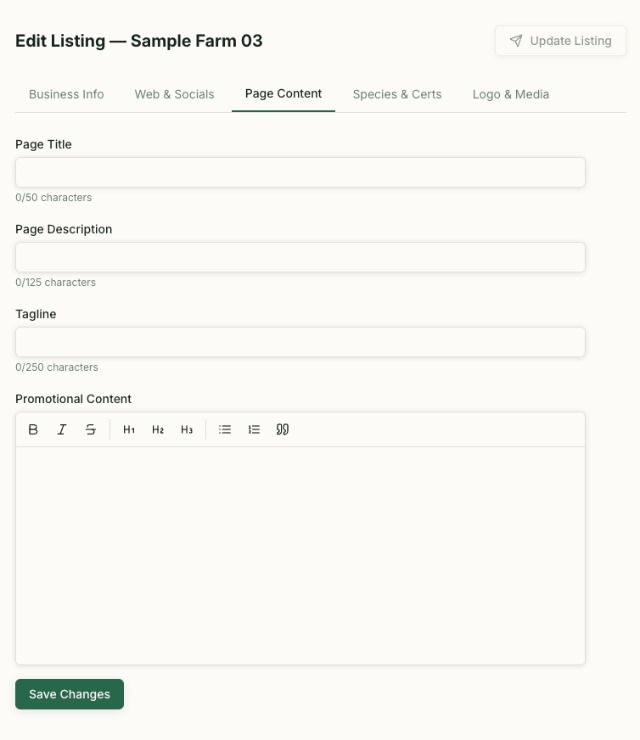Go to the Species & Certs tab
This screenshot has height=740, width=640.
pos(397,94)
